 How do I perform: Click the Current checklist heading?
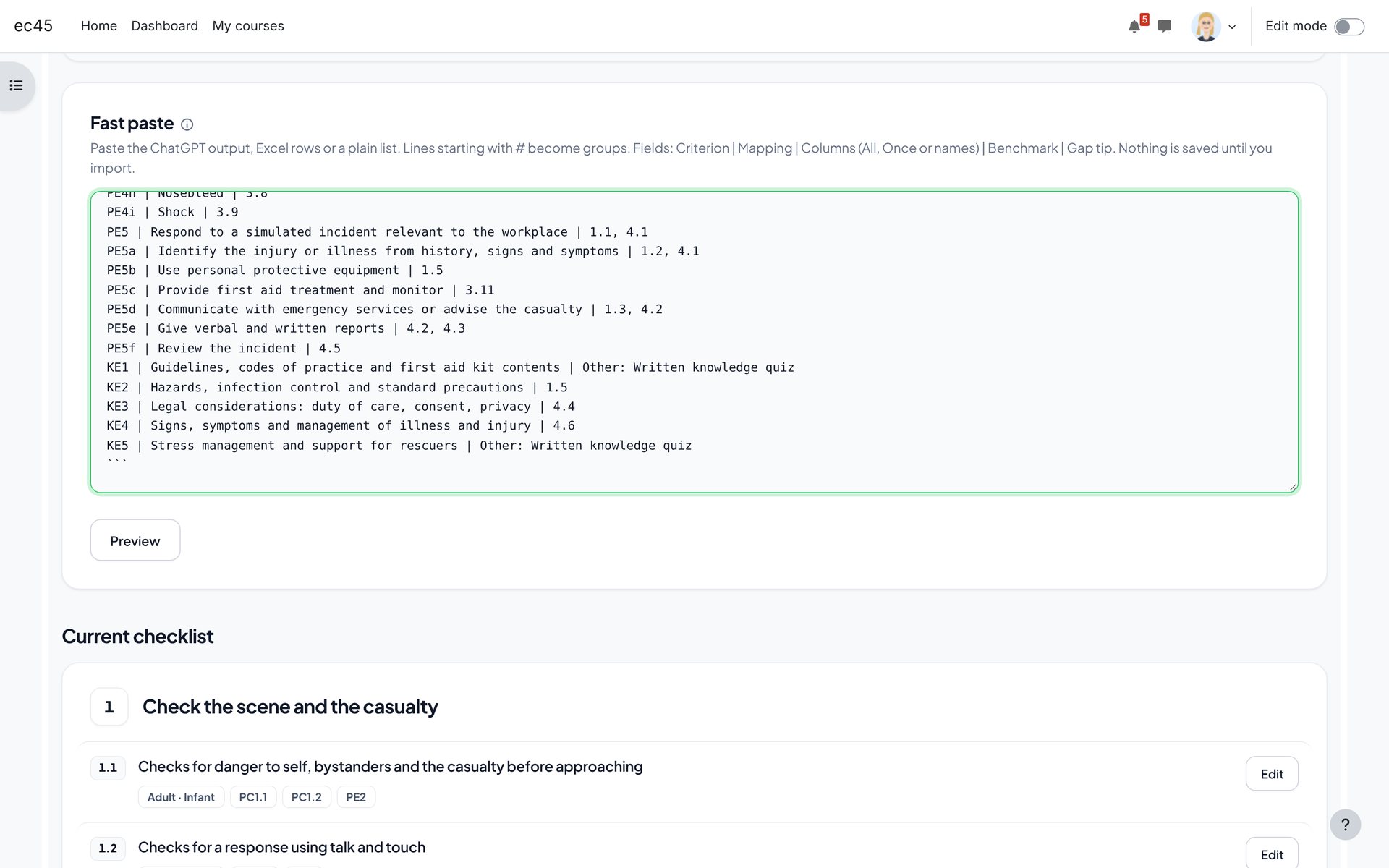point(137,637)
